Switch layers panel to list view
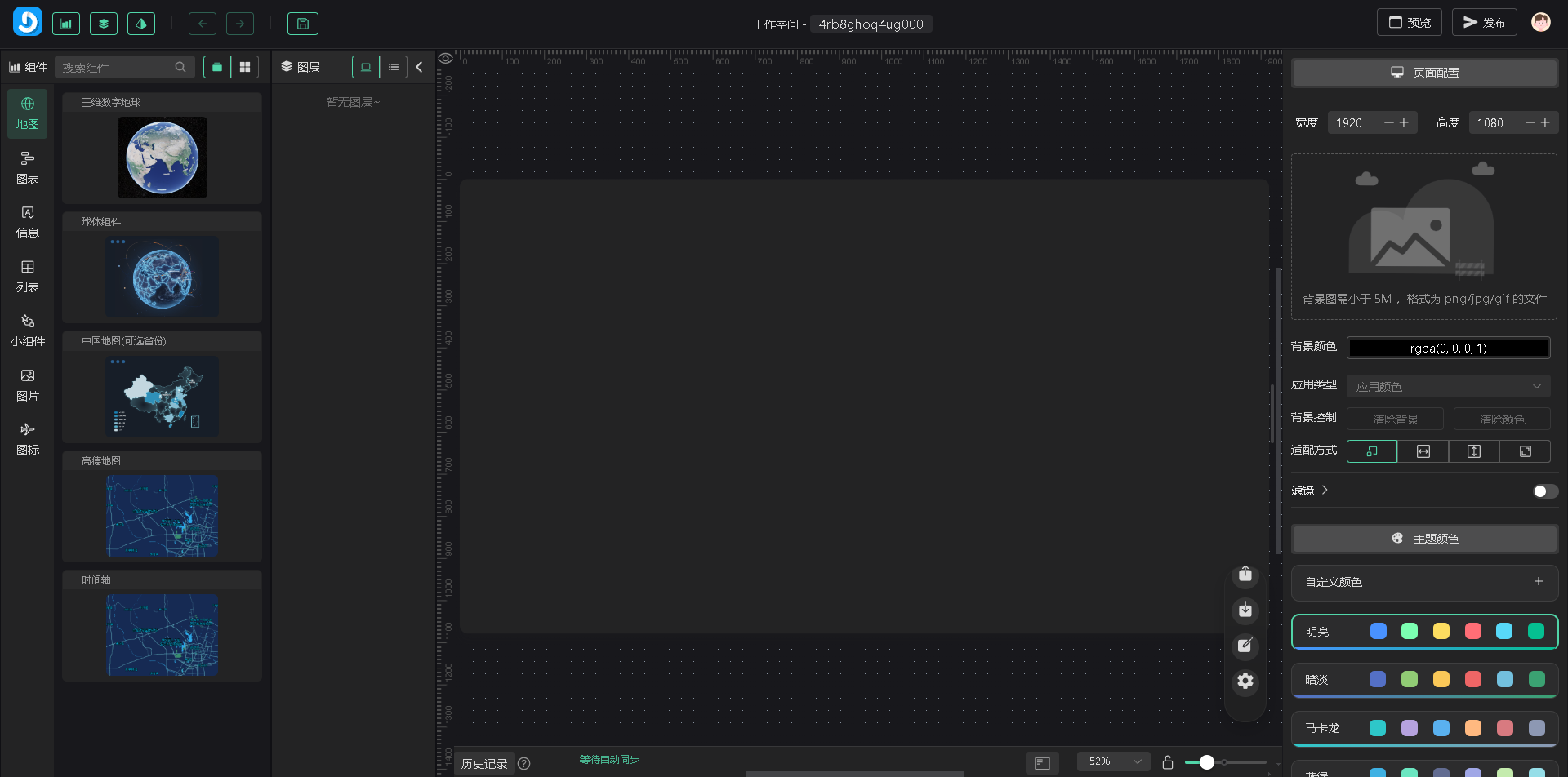 [x=394, y=67]
